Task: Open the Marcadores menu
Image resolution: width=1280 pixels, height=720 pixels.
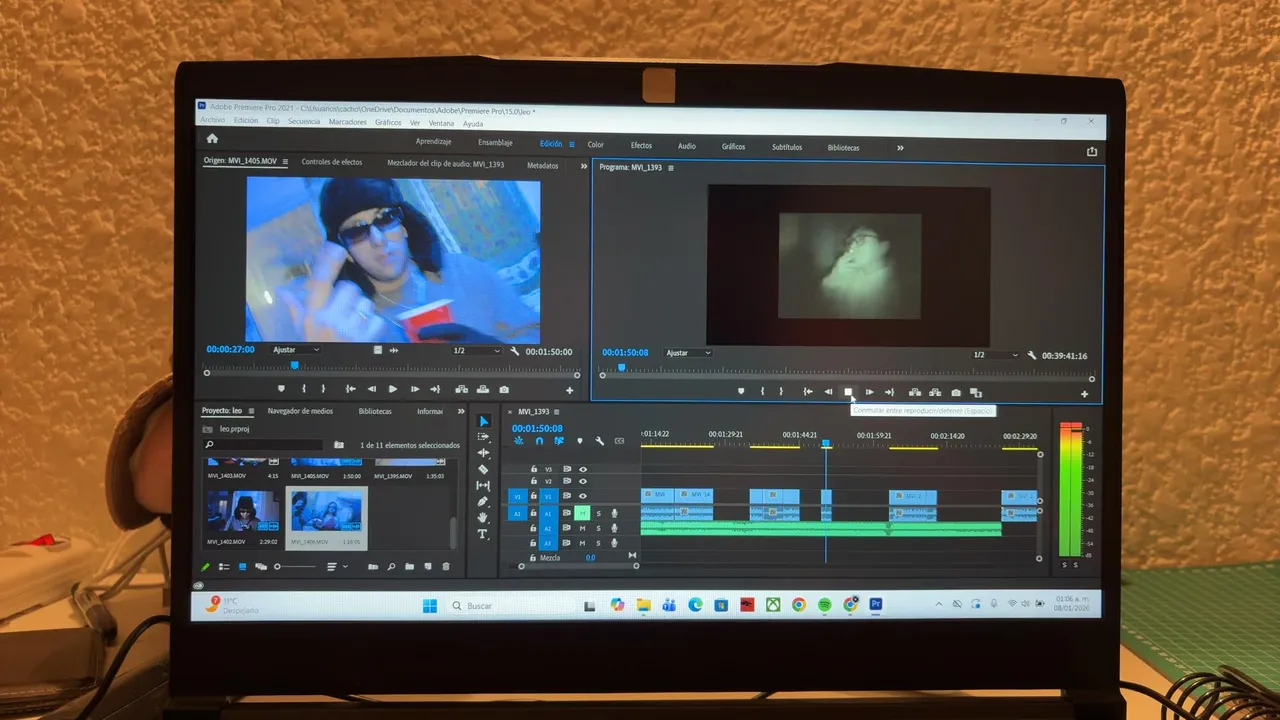Action: (348, 122)
